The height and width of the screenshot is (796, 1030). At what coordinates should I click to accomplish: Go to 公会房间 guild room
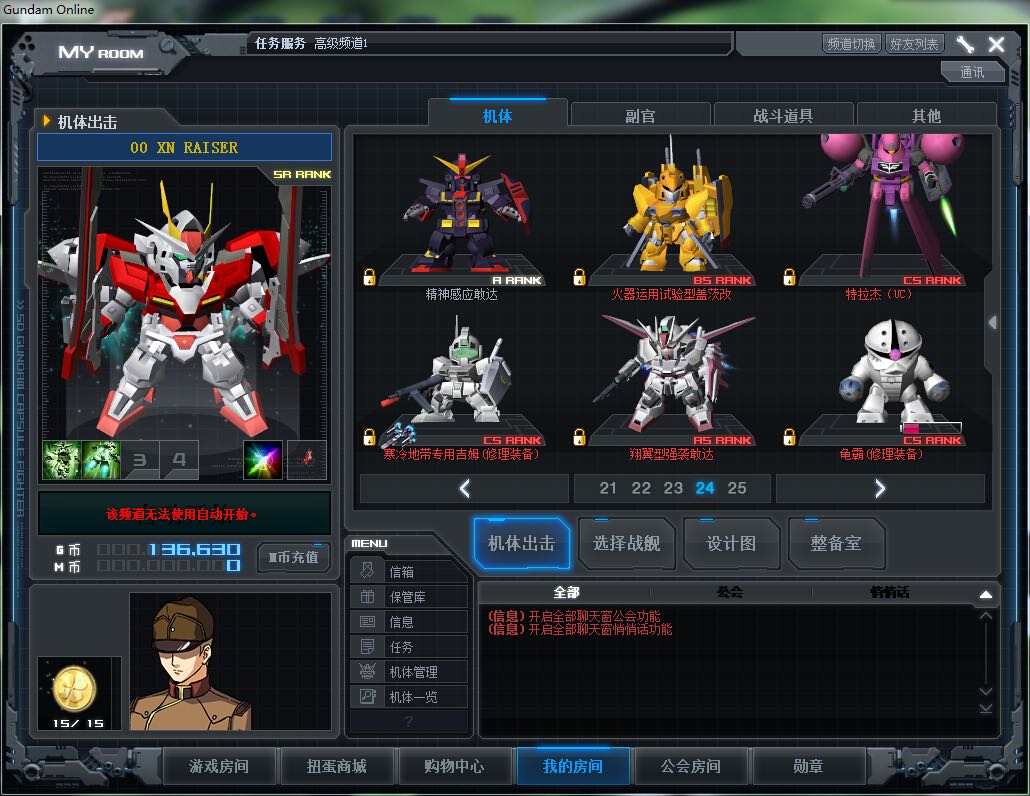click(690, 766)
